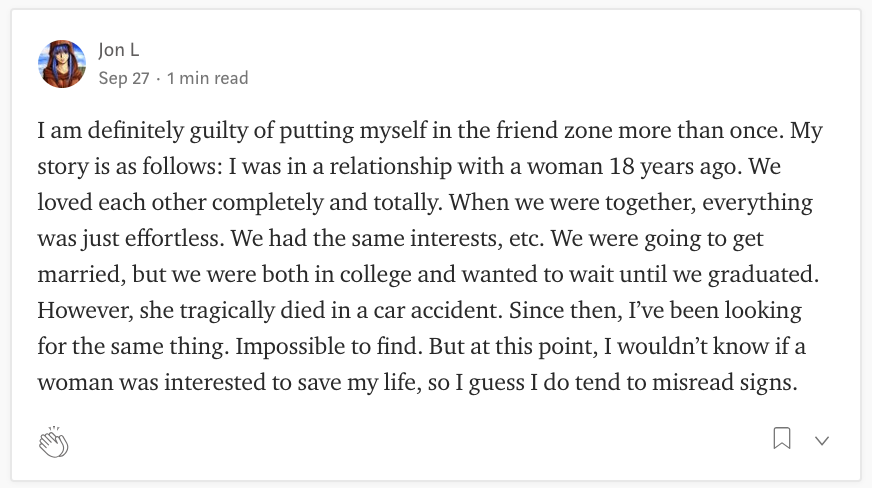The height and width of the screenshot is (488, 872).
Task: Click the words 'Impossible to find'
Action: click(329, 346)
